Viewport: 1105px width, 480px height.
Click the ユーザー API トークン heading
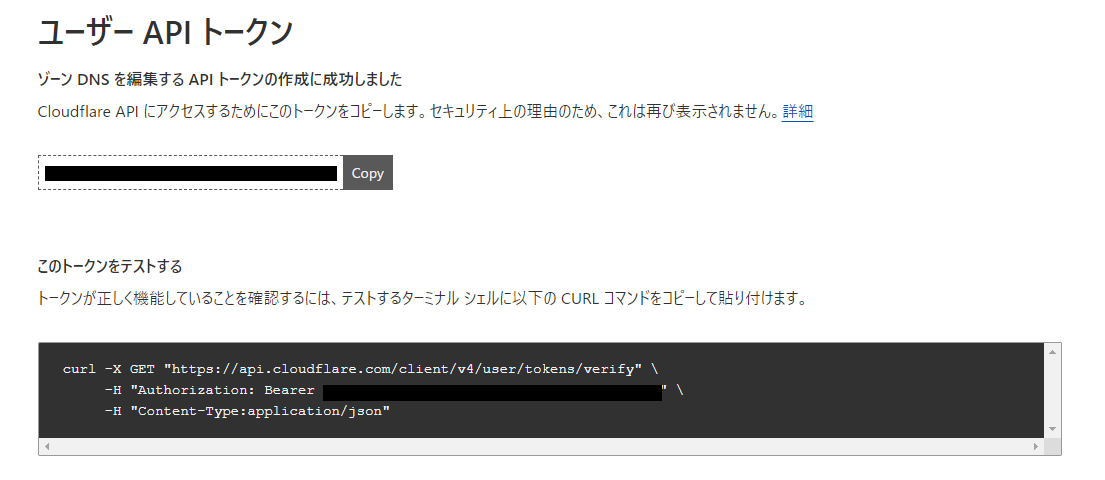click(165, 32)
